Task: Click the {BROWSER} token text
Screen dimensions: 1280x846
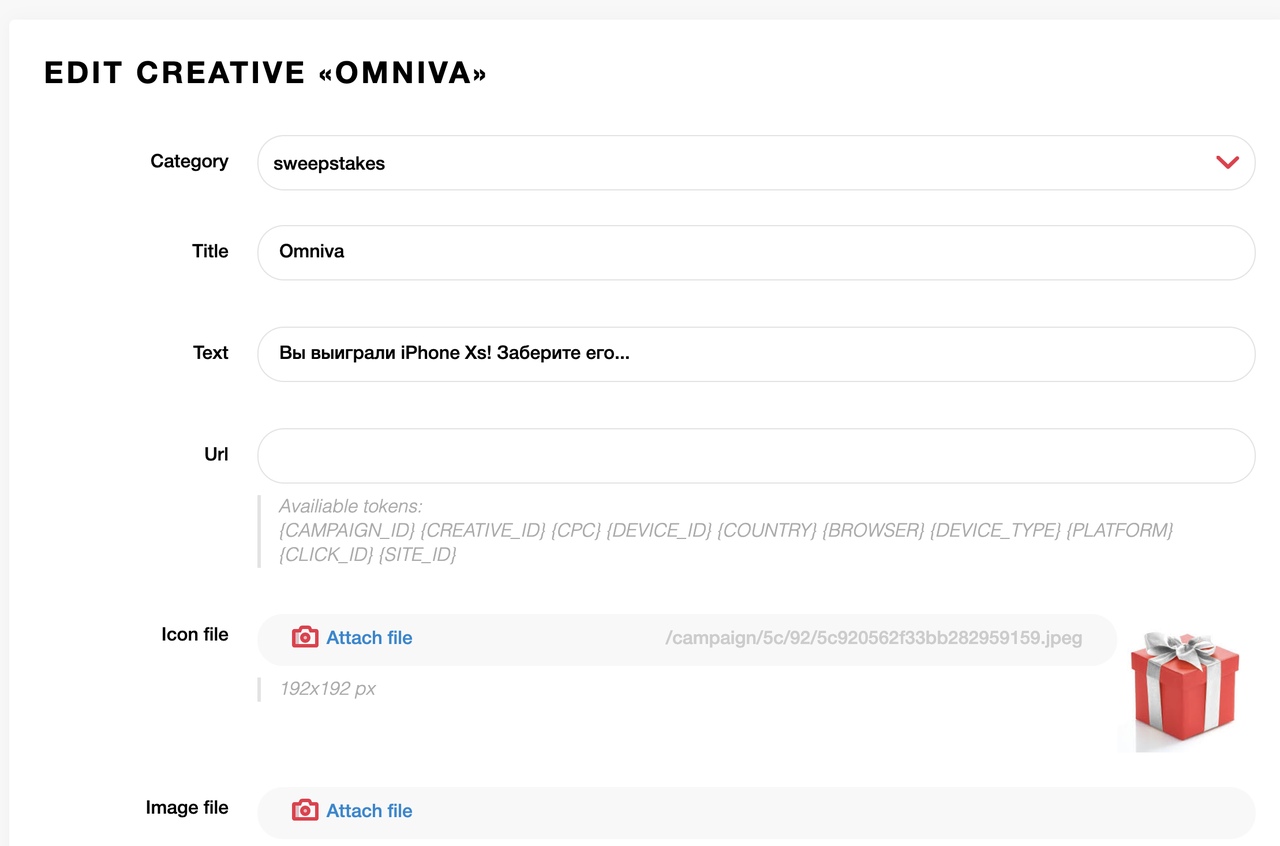Action: 873,530
